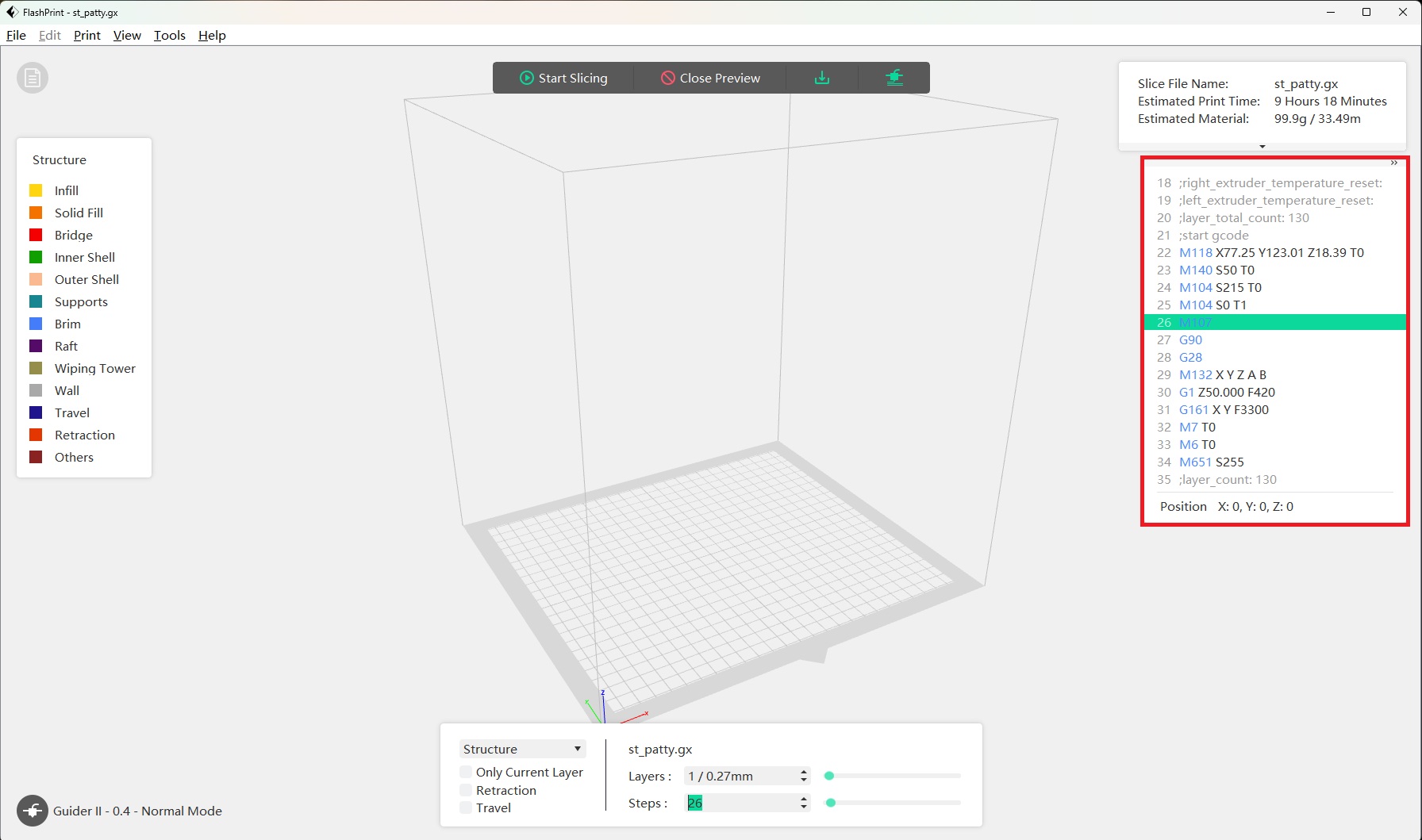The height and width of the screenshot is (840, 1422).
Task: Click the printer connection icon near Guider II
Action: coord(33,811)
